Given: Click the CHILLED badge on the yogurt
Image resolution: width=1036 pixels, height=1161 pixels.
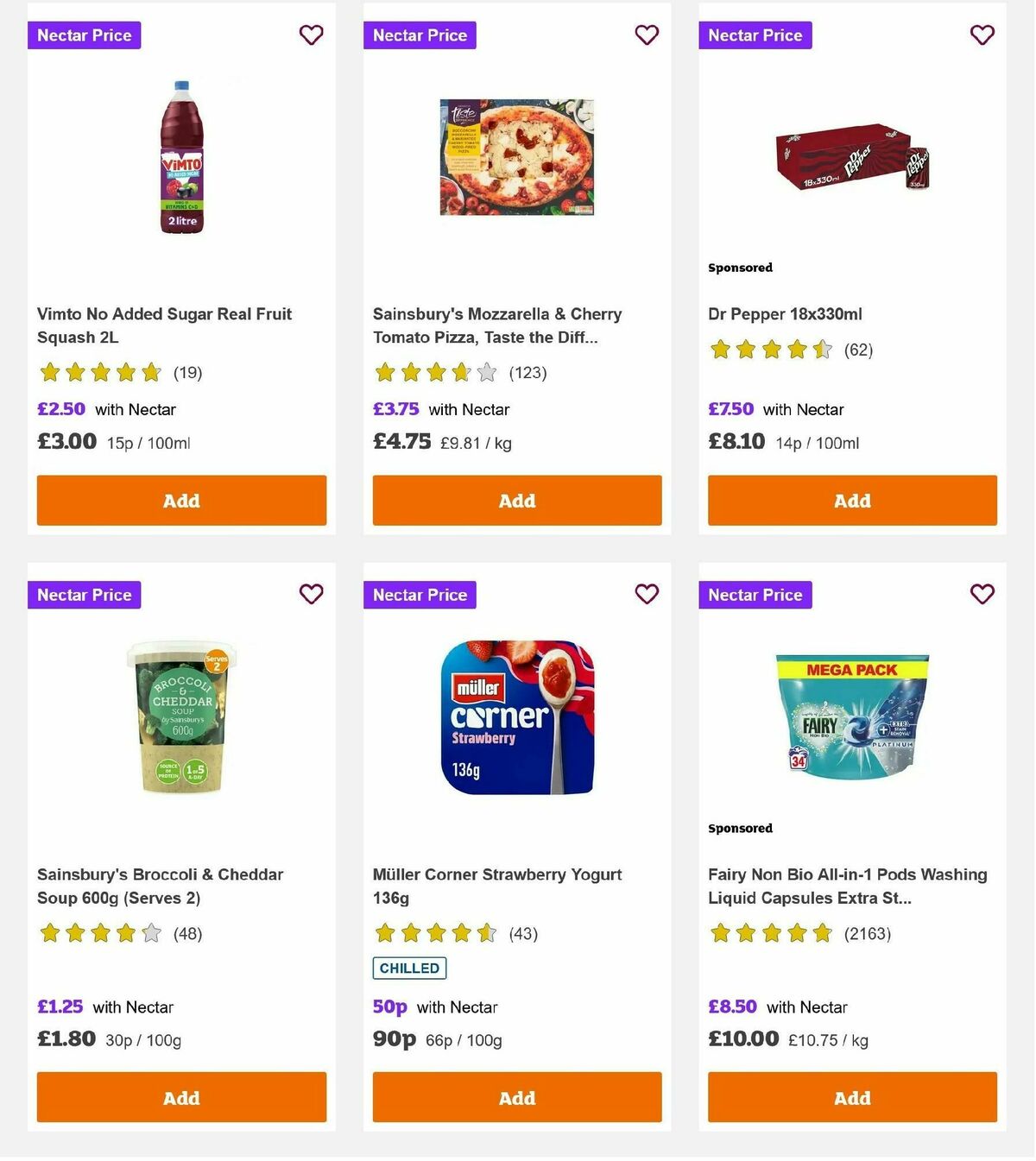Looking at the screenshot, I should click(x=408, y=969).
